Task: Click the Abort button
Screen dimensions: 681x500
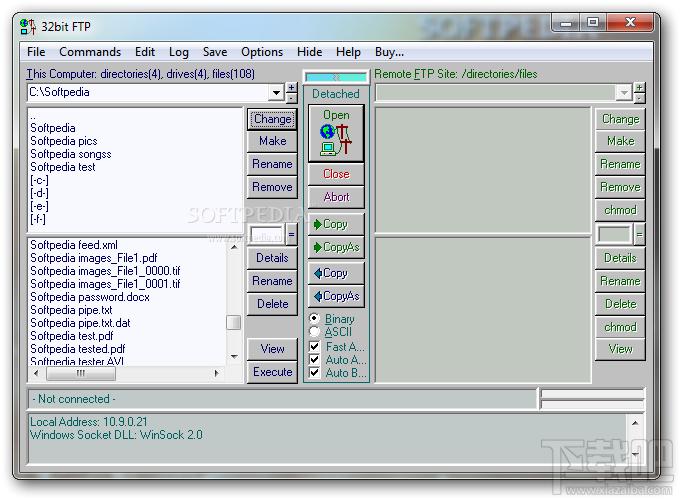Action: [x=336, y=197]
